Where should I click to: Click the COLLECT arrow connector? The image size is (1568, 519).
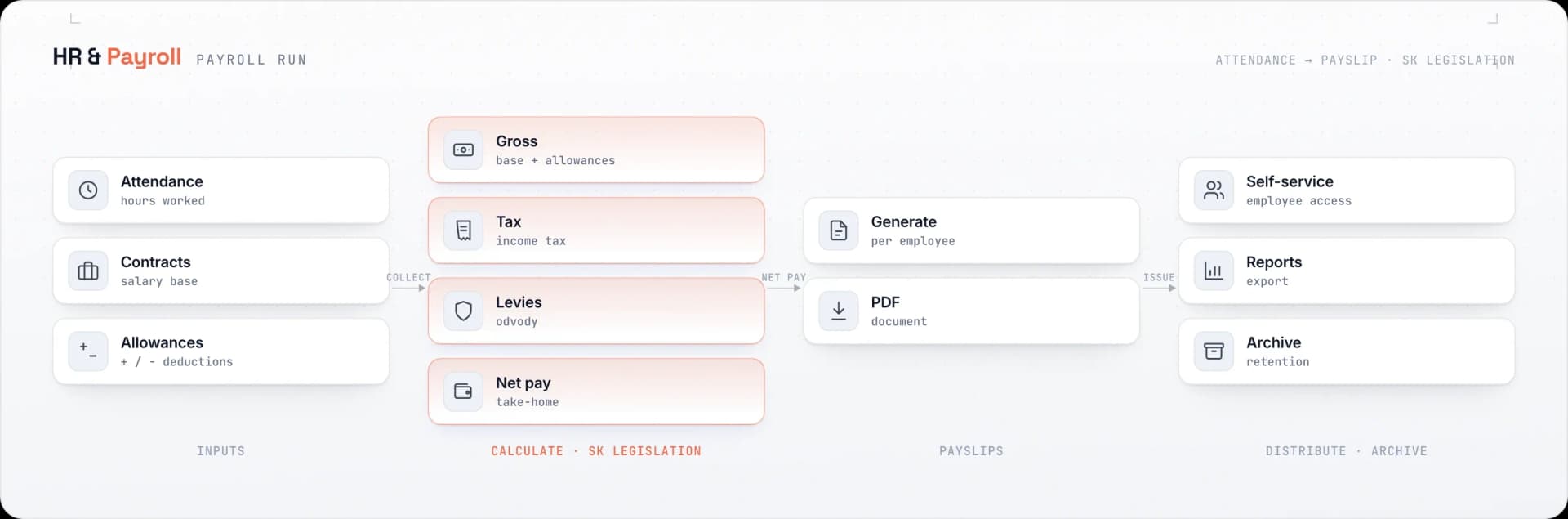point(408,282)
